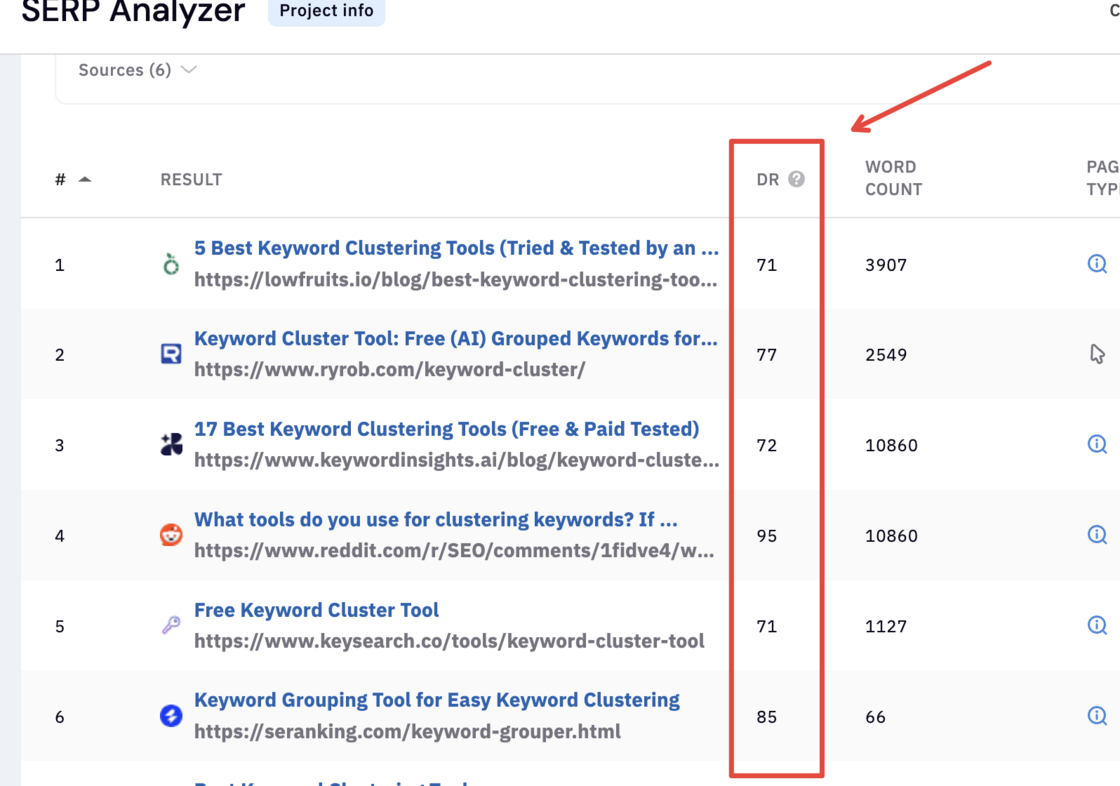Image resolution: width=1120 pixels, height=786 pixels.
Task: Click the ryrob.com keyword-cluster URL
Action: click(x=390, y=369)
